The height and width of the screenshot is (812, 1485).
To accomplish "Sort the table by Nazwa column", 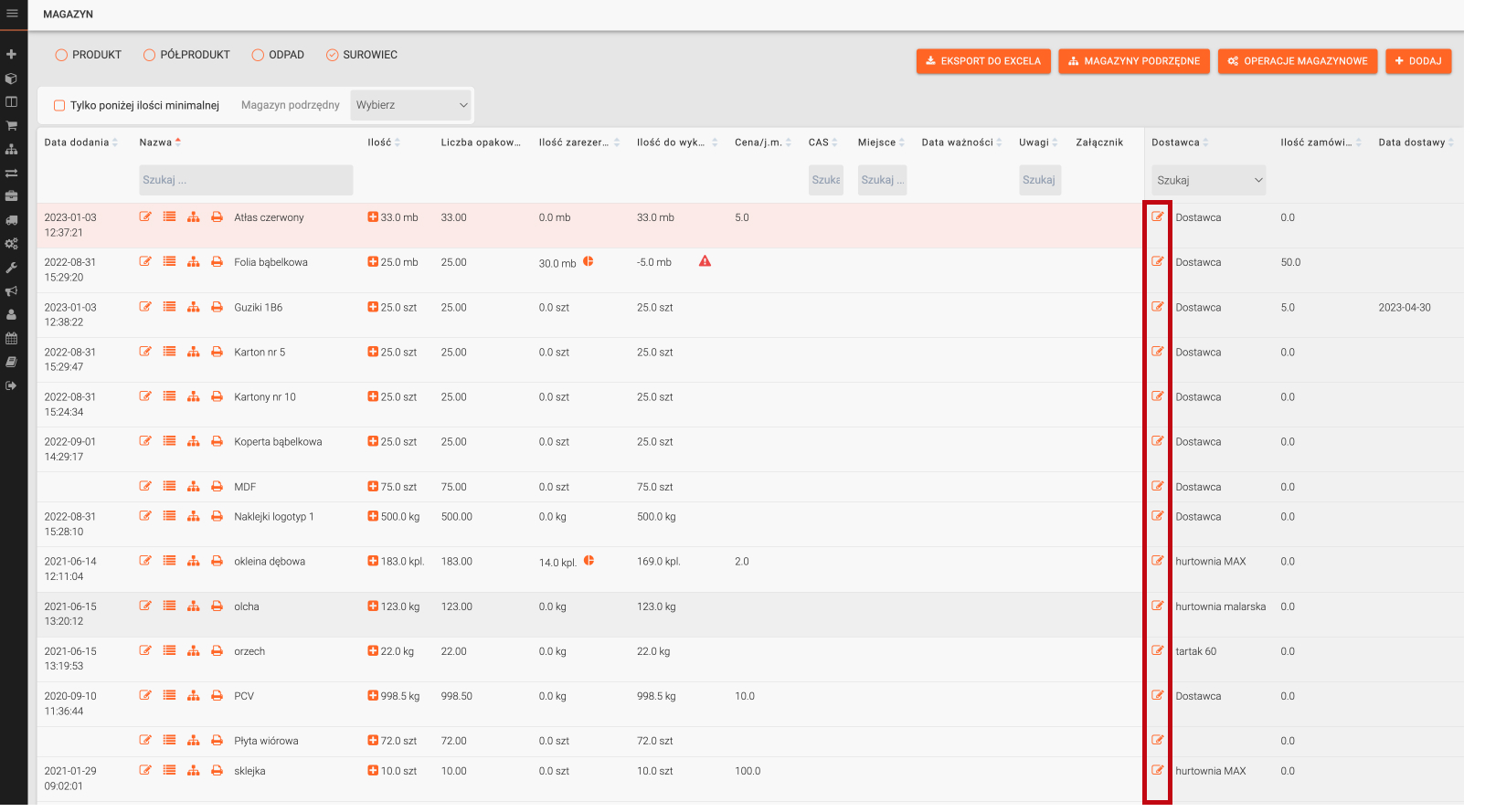I will click(156, 142).
